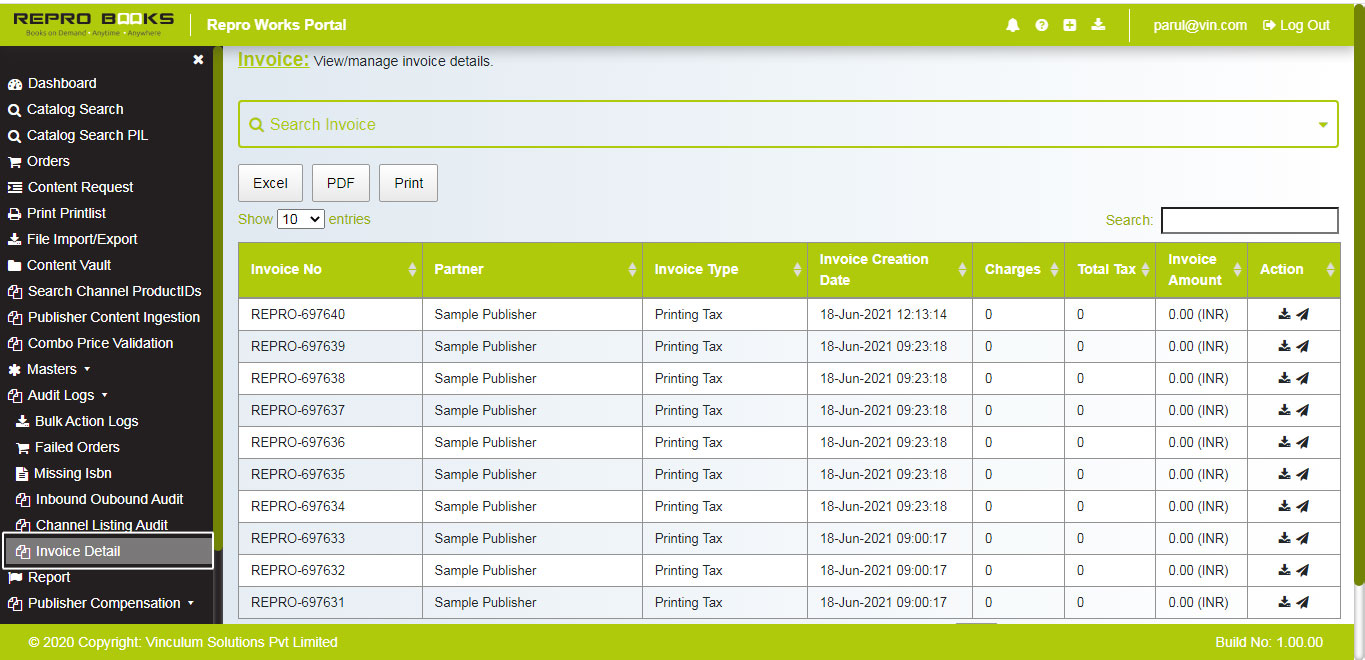The width and height of the screenshot is (1365, 660).
Task: Open notifications via the bell icon
Action: [1012, 25]
